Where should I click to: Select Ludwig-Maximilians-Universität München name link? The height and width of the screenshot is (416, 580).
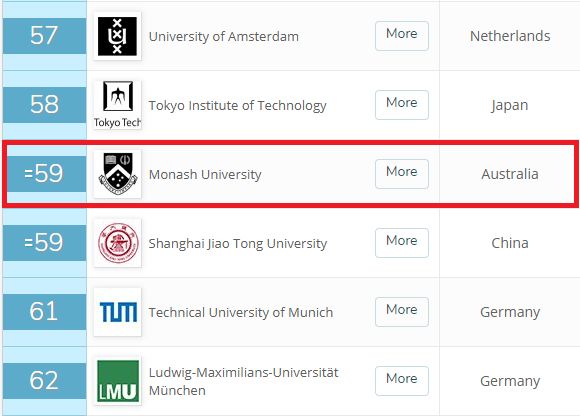(243, 381)
